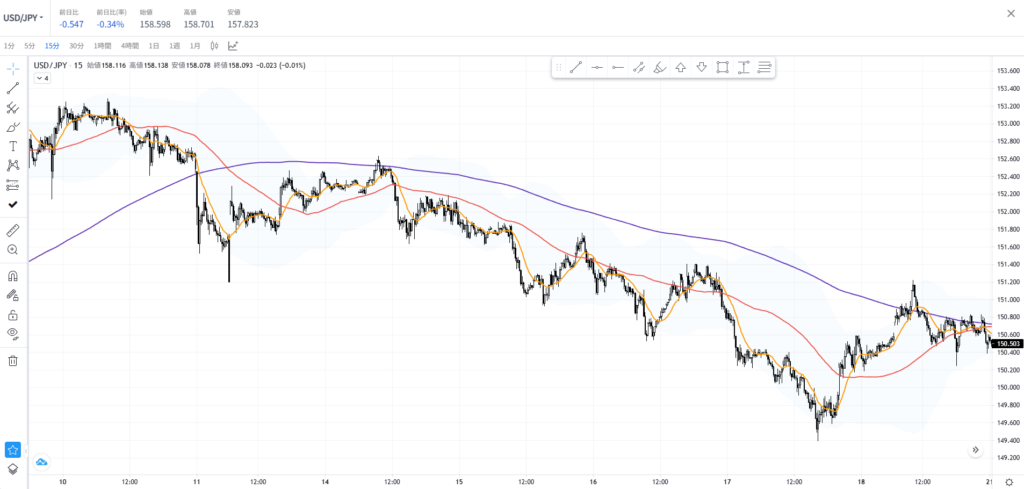Select the Text tool in left sidebar
Image resolution: width=1024 pixels, height=489 pixels.
coord(13,146)
